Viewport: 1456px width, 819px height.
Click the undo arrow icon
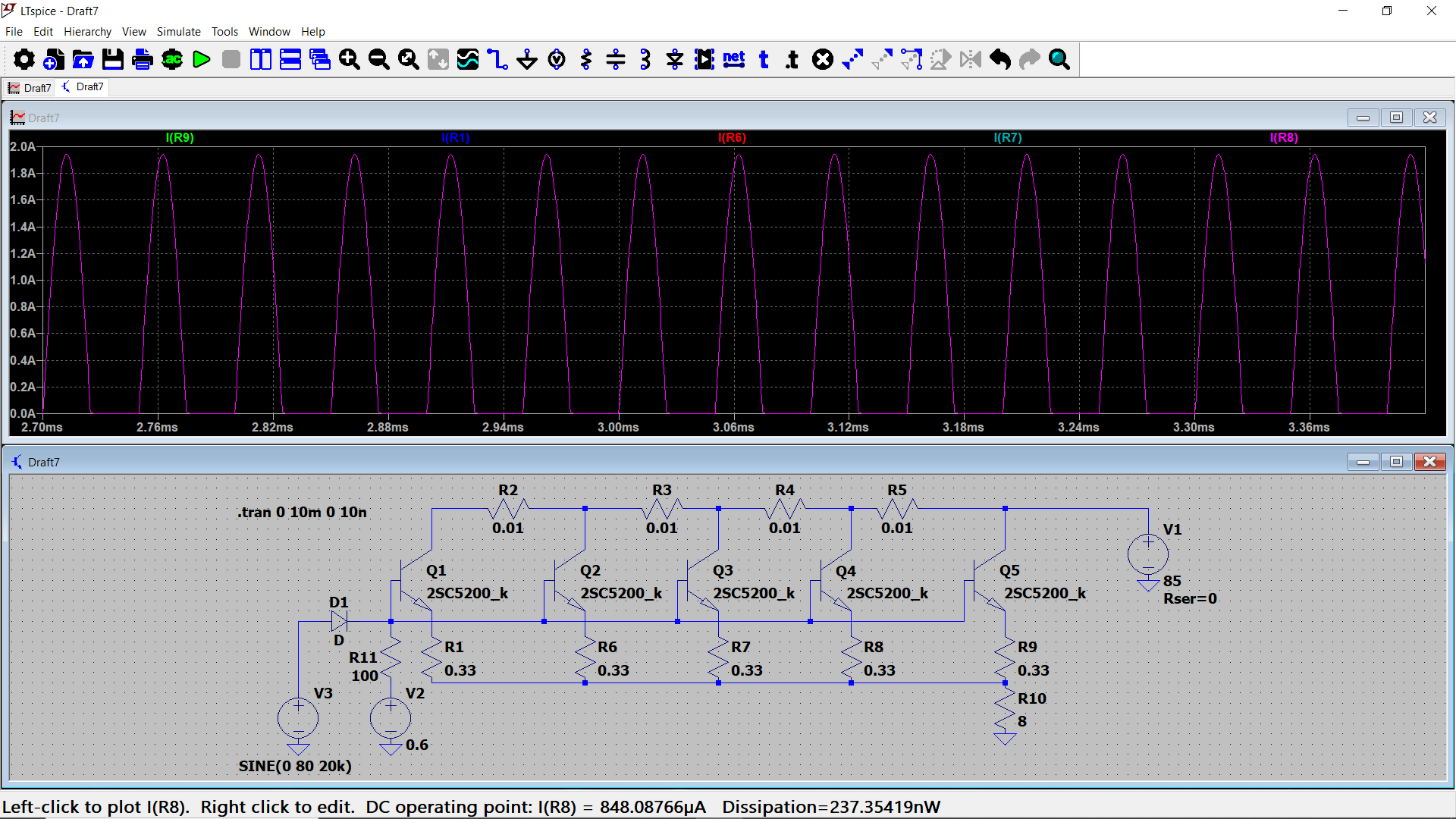point(1000,59)
